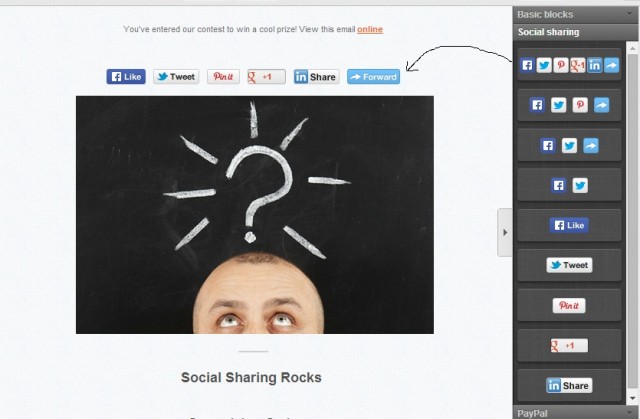This screenshot has height=419, width=640.
Task: Click the blue Forward button in the email
Action: [x=373, y=77]
